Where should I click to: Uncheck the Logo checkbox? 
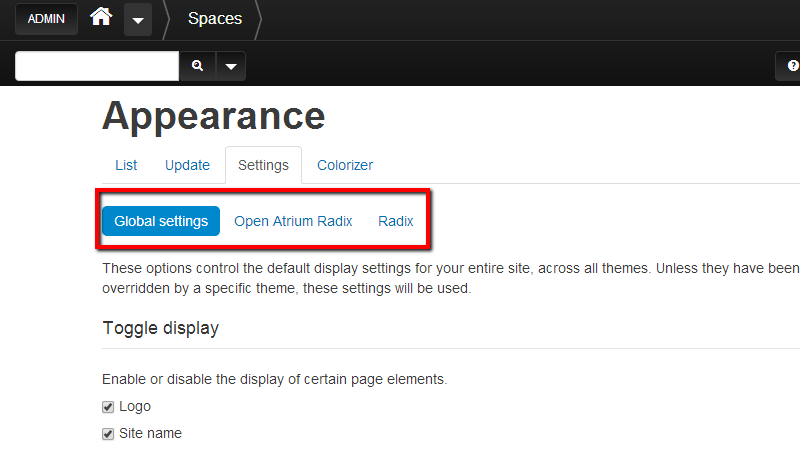[x=108, y=407]
